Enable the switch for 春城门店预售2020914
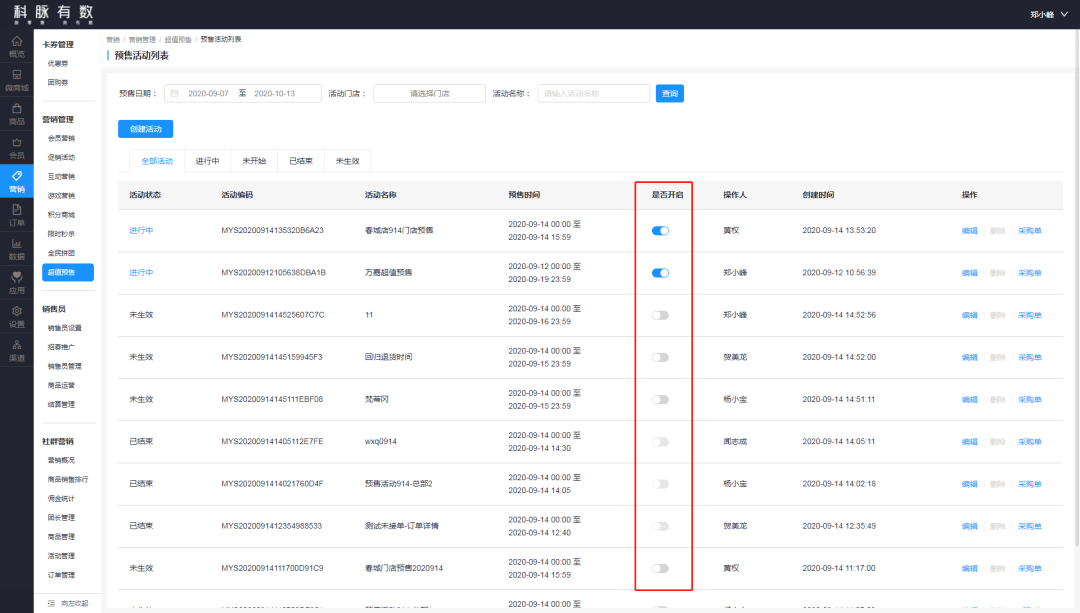Image resolution: width=1080 pixels, height=613 pixels. pyautogui.click(x=660, y=568)
